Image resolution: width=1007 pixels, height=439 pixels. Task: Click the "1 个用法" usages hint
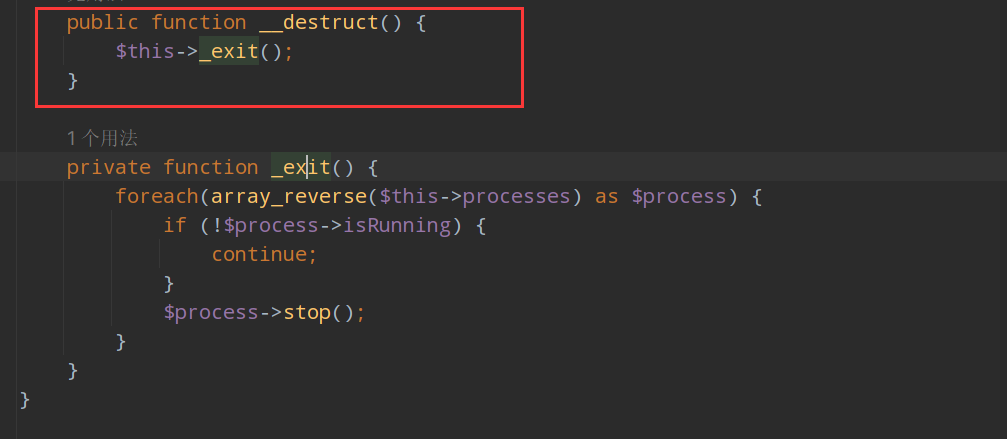[102, 137]
